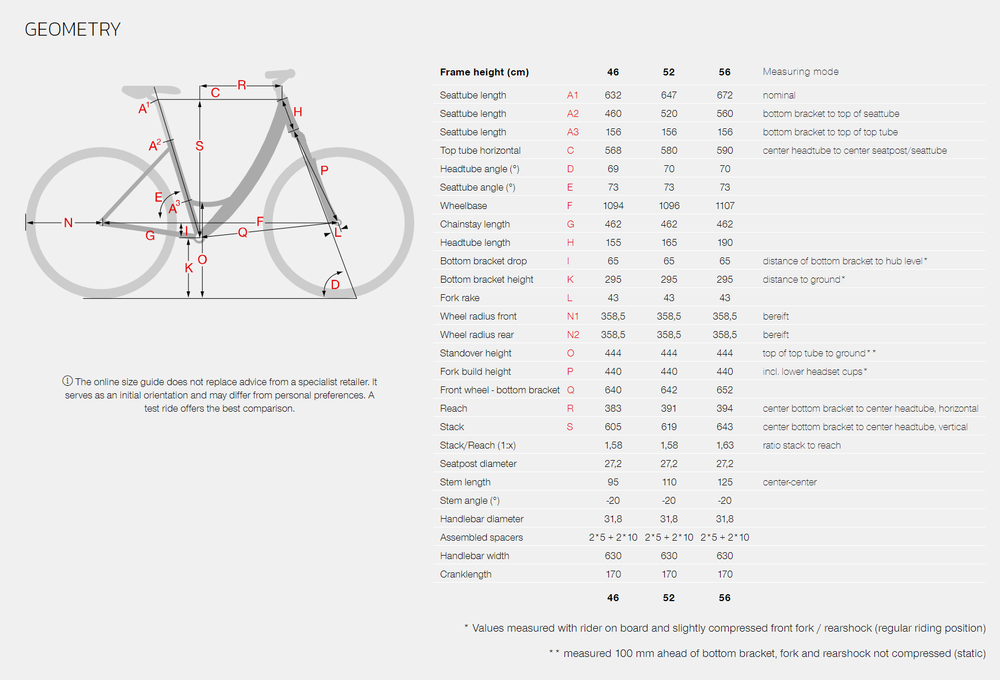Select the 52 column header beside Frame height
The height and width of the screenshot is (680, 1000).
click(668, 72)
